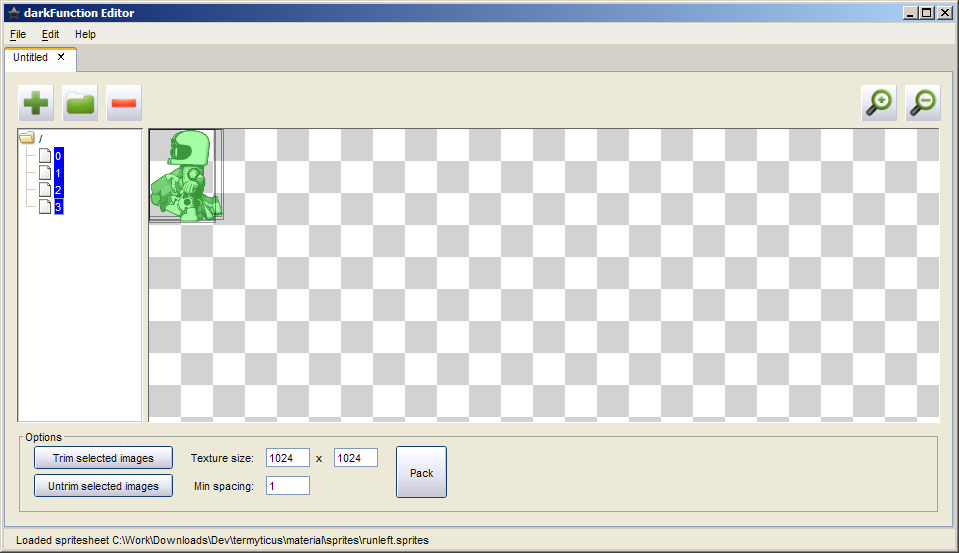959x553 pixels.
Task: Focus the Min spacing field
Action: [288, 486]
